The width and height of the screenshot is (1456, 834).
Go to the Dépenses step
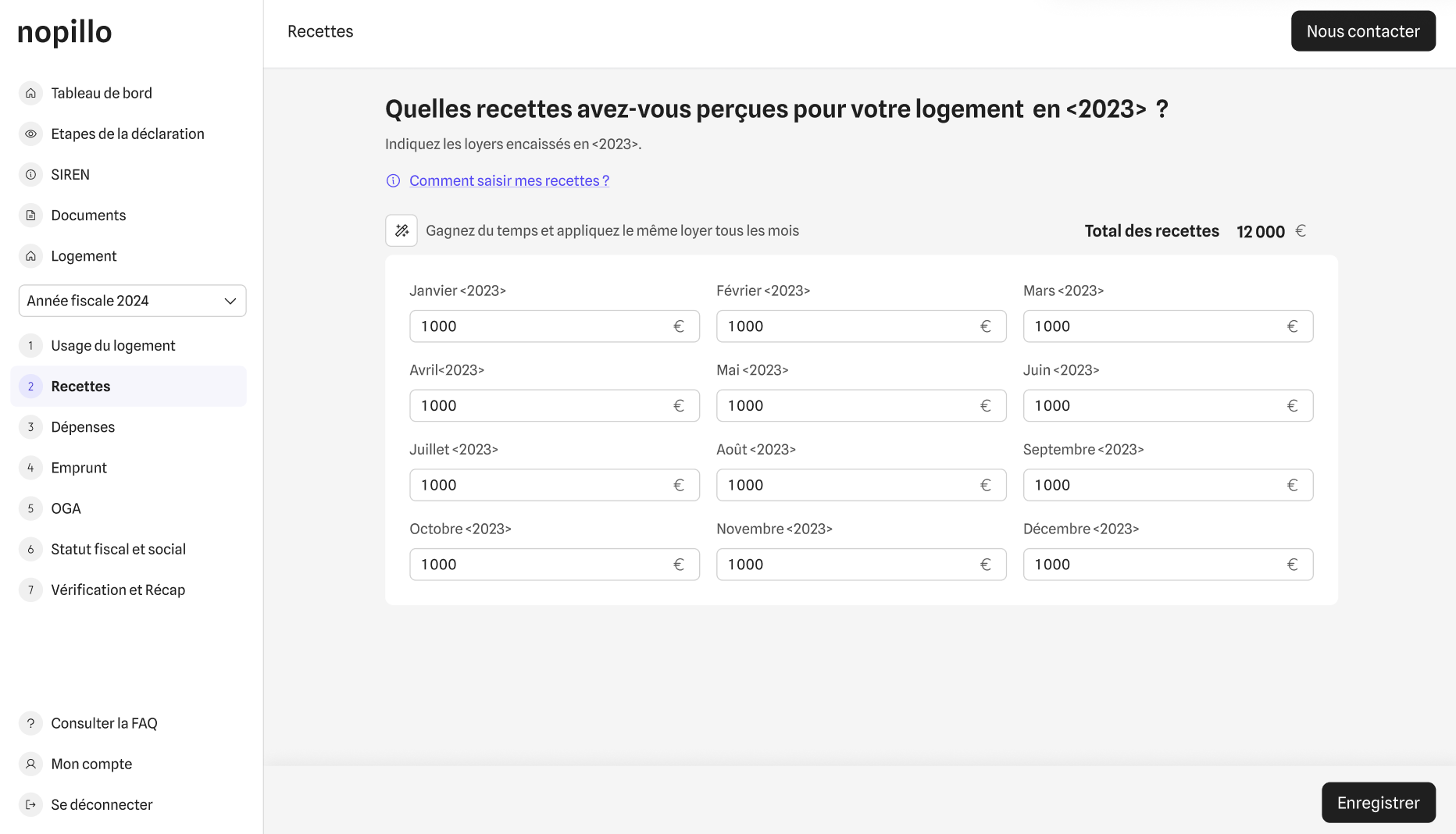pos(83,427)
